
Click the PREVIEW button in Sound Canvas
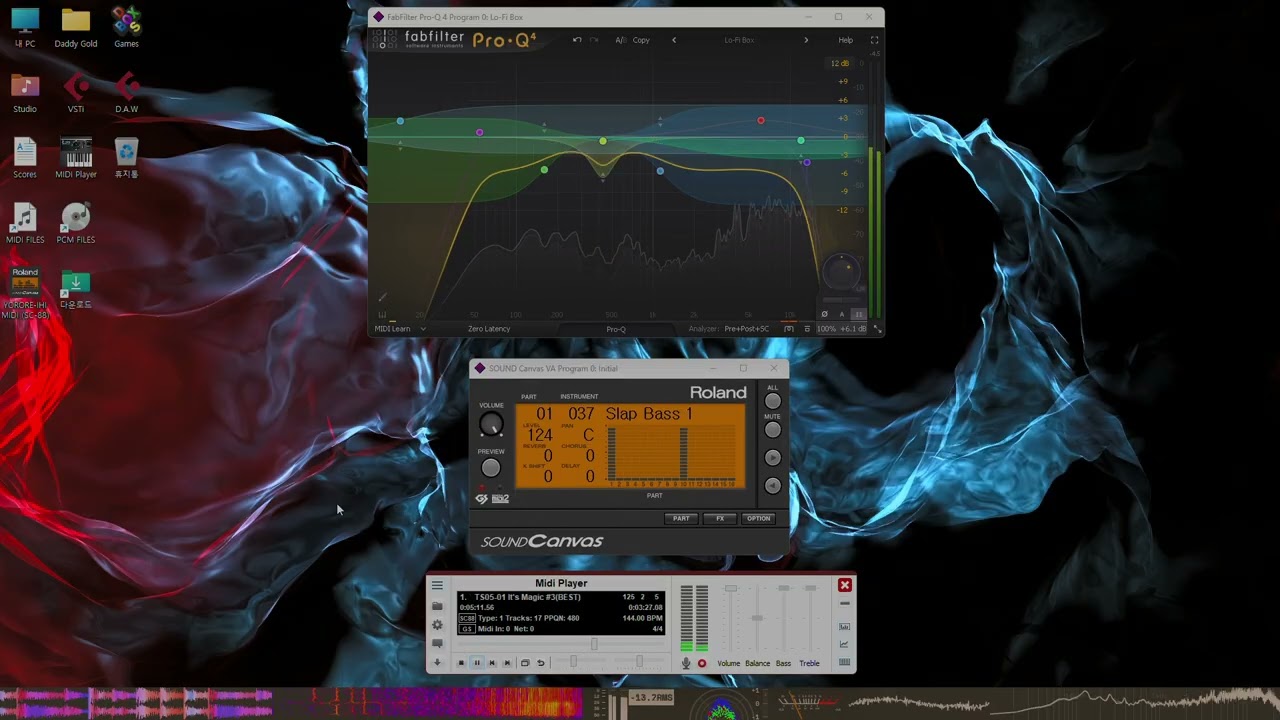(x=490, y=467)
